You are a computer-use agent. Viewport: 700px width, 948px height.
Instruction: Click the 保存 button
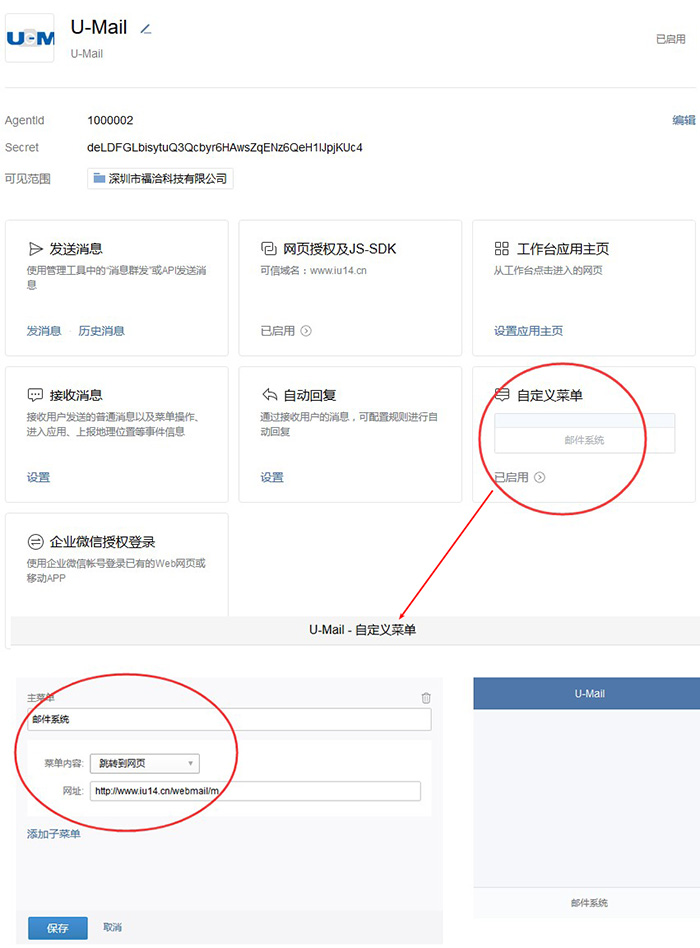click(x=58, y=928)
